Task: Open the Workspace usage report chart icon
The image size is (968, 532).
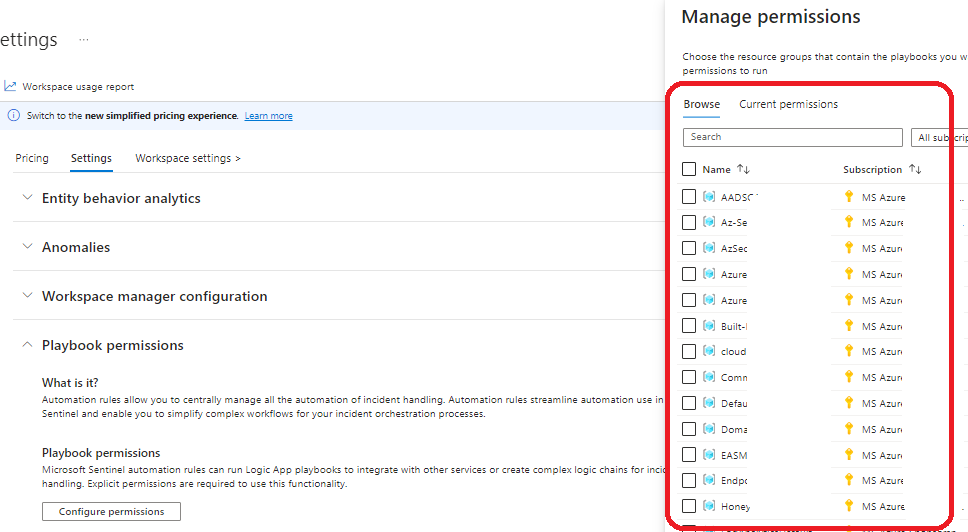Action: (10, 86)
